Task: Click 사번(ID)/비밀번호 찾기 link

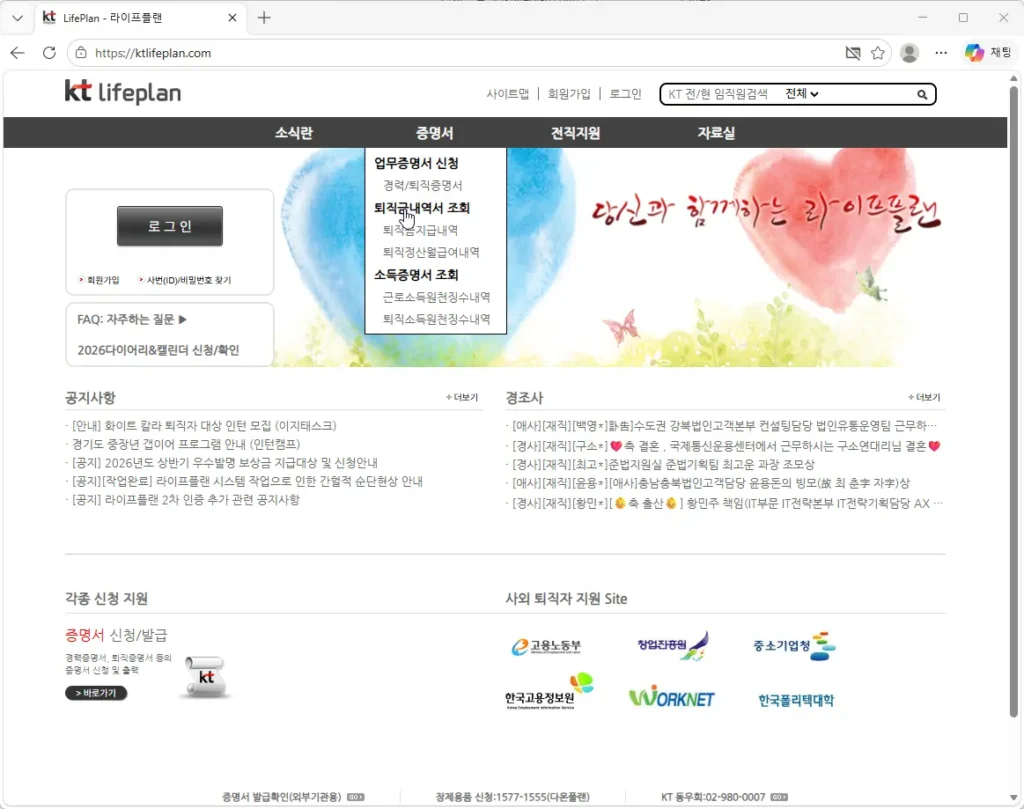Action: coord(189,280)
